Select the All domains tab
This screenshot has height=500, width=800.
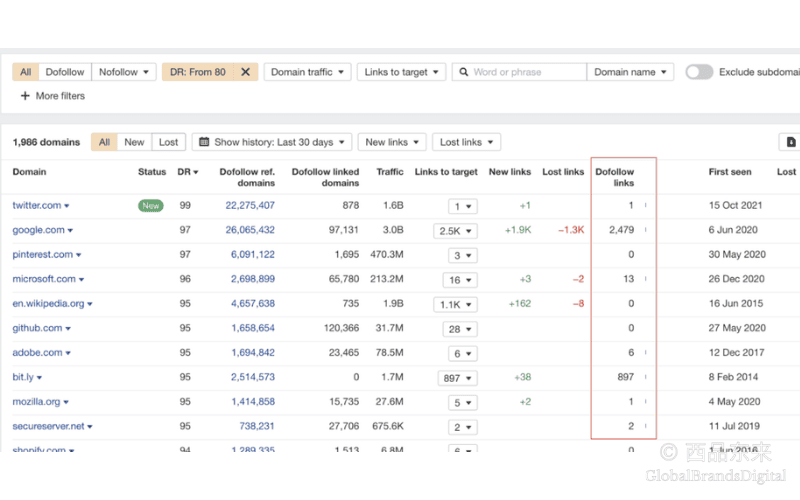tap(104, 142)
